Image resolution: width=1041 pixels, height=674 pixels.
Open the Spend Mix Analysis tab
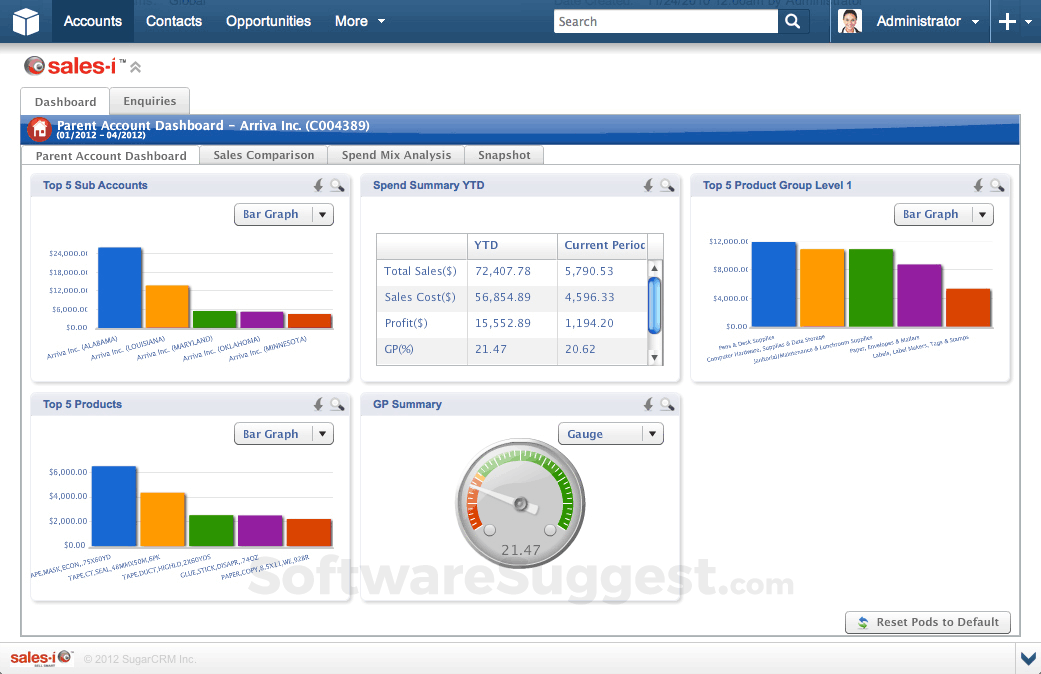point(396,155)
